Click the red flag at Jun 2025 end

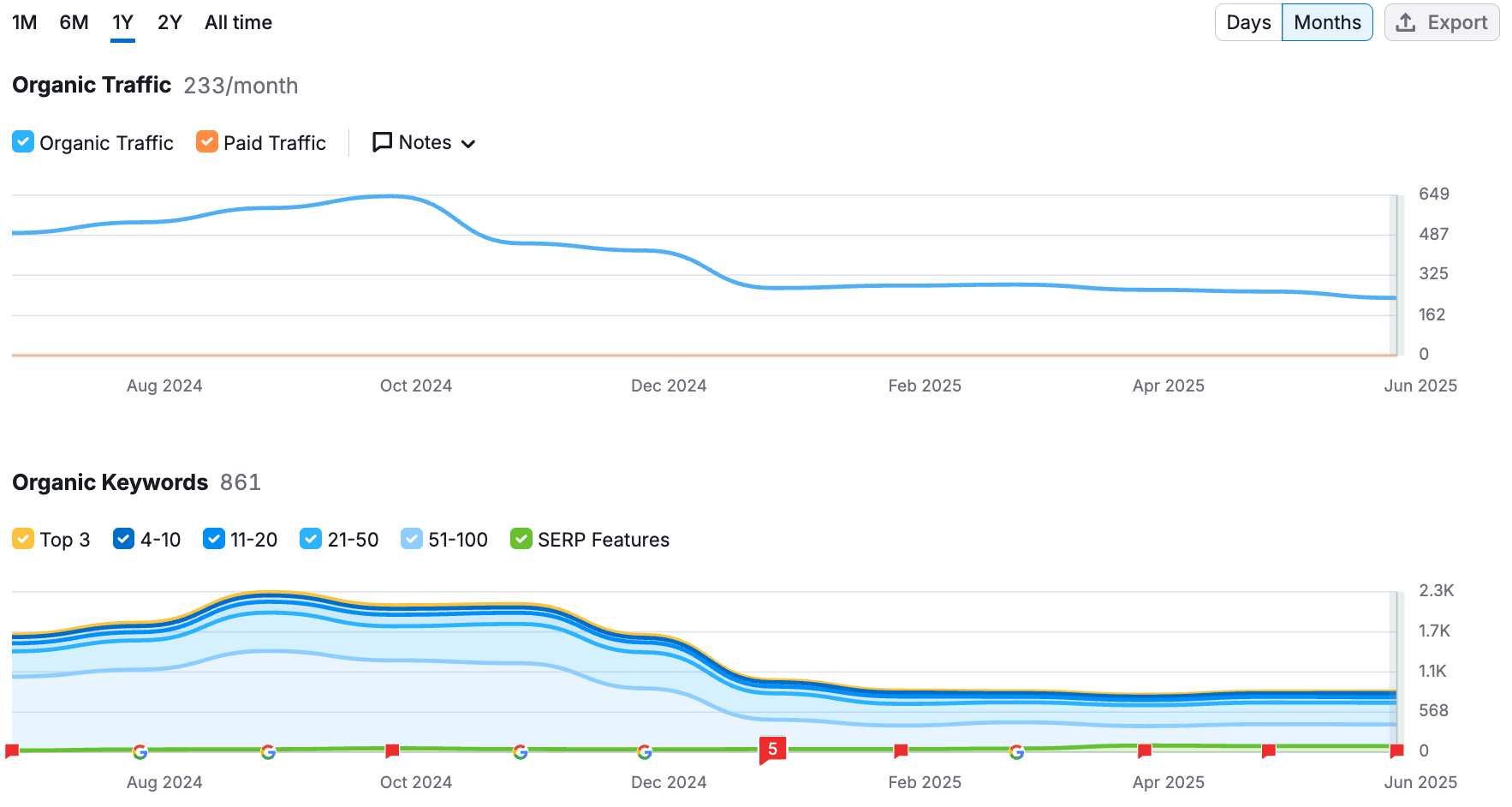click(1396, 751)
